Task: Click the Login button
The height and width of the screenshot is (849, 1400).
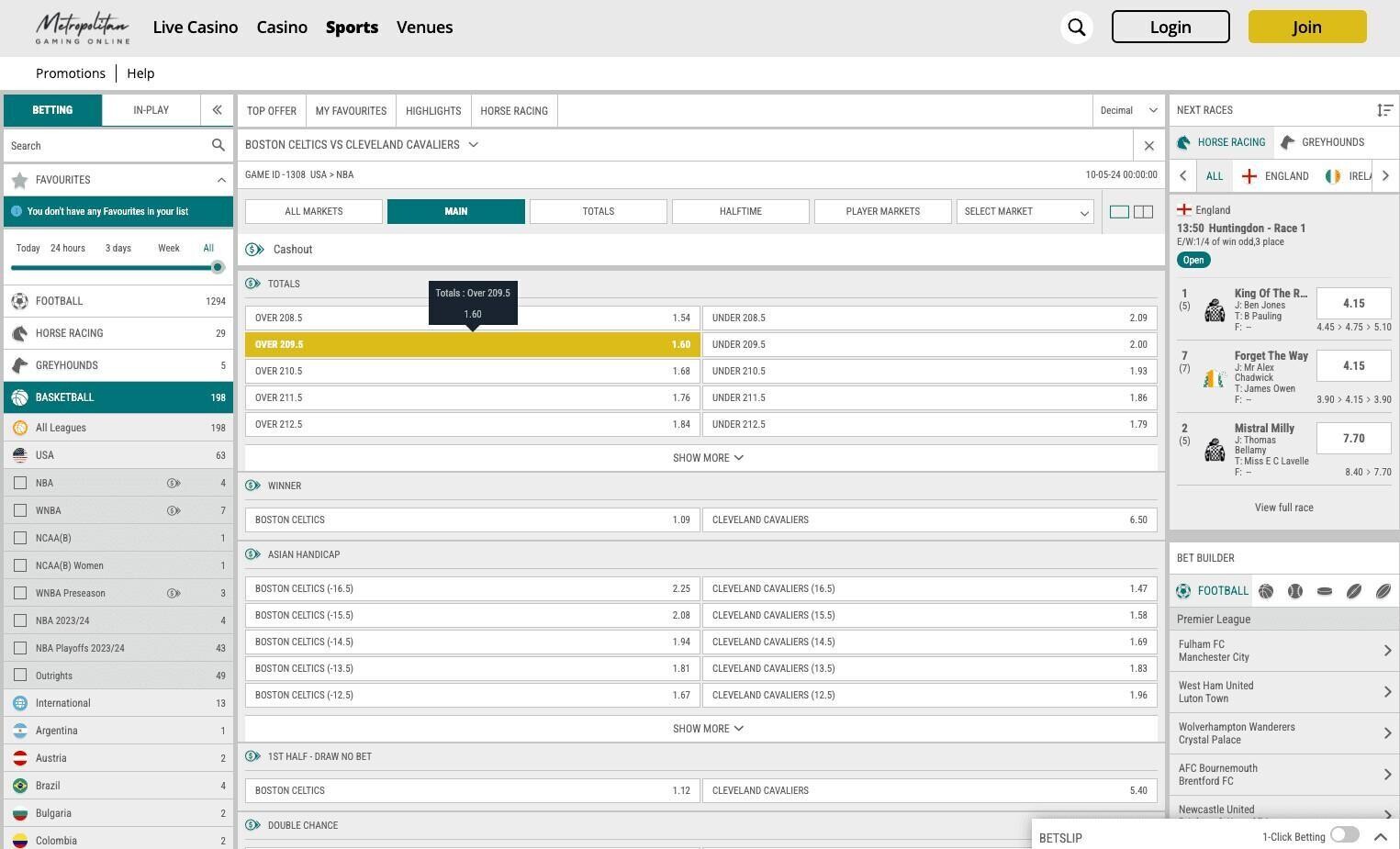Action: click(x=1170, y=28)
